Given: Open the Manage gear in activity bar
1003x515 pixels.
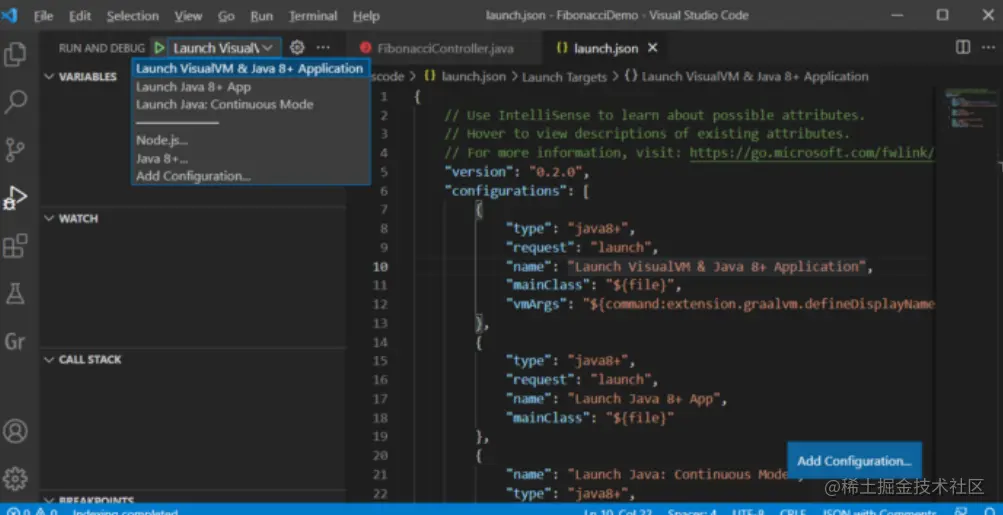Looking at the screenshot, I should pos(15,479).
